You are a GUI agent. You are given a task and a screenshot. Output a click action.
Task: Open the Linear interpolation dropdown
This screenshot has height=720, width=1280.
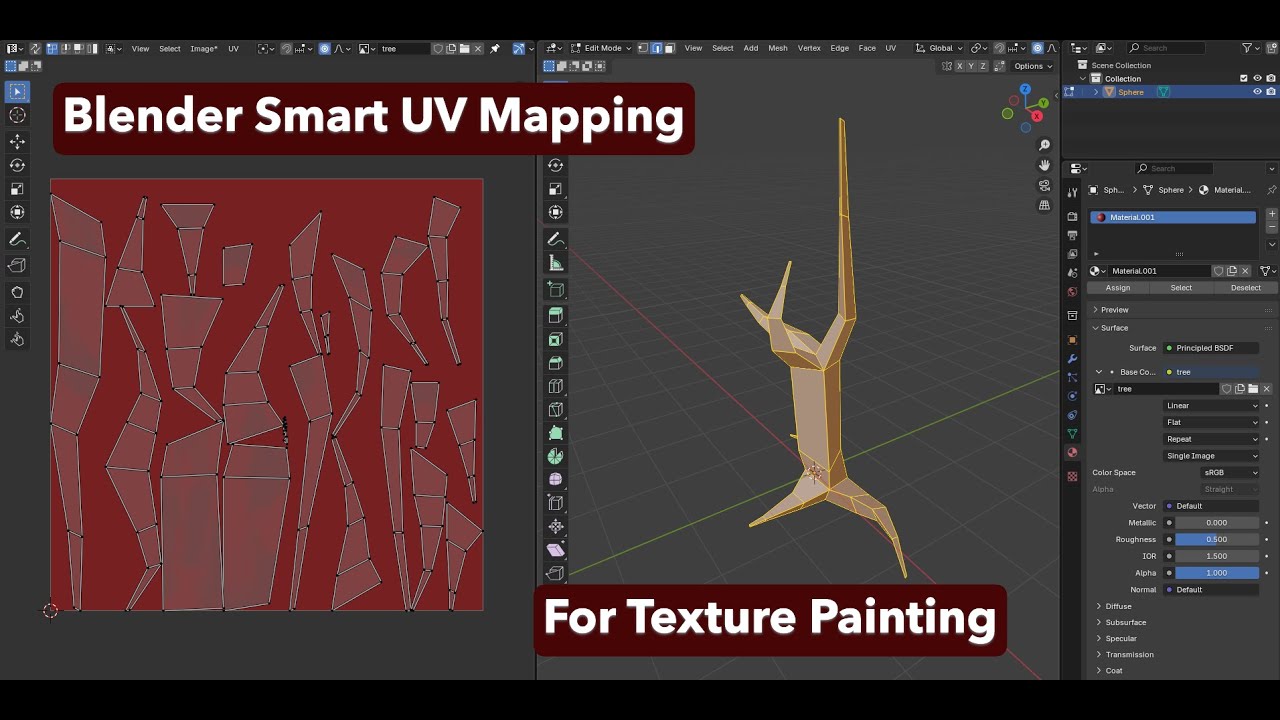pos(1212,406)
